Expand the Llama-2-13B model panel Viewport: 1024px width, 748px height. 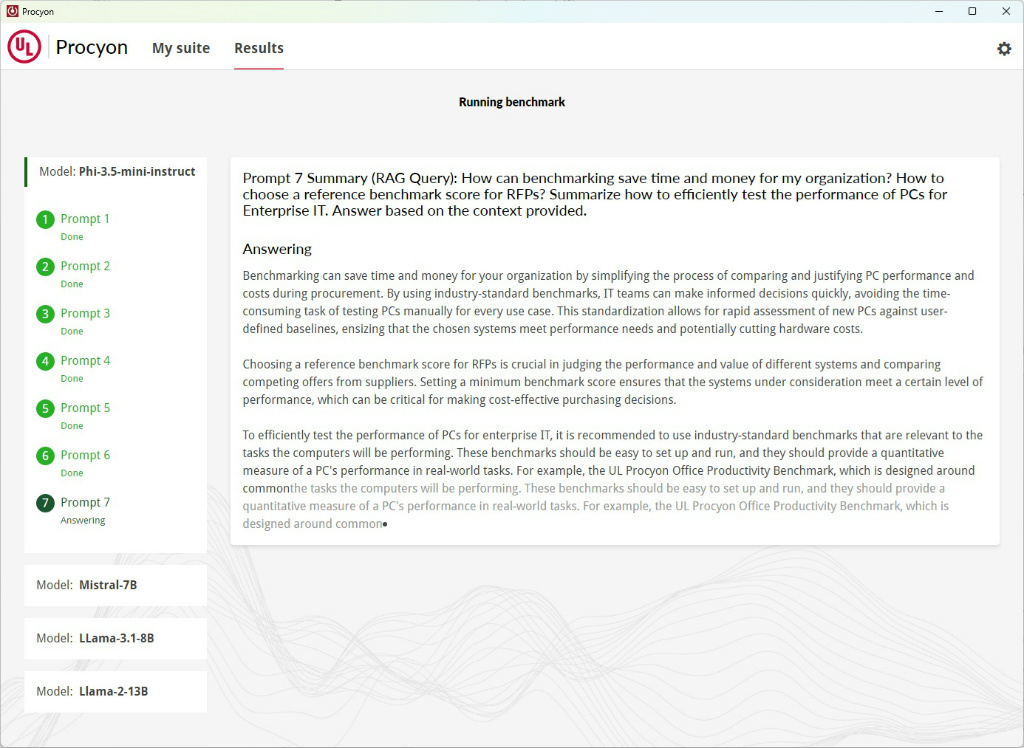pyautogui.click(x=116, y=691)
